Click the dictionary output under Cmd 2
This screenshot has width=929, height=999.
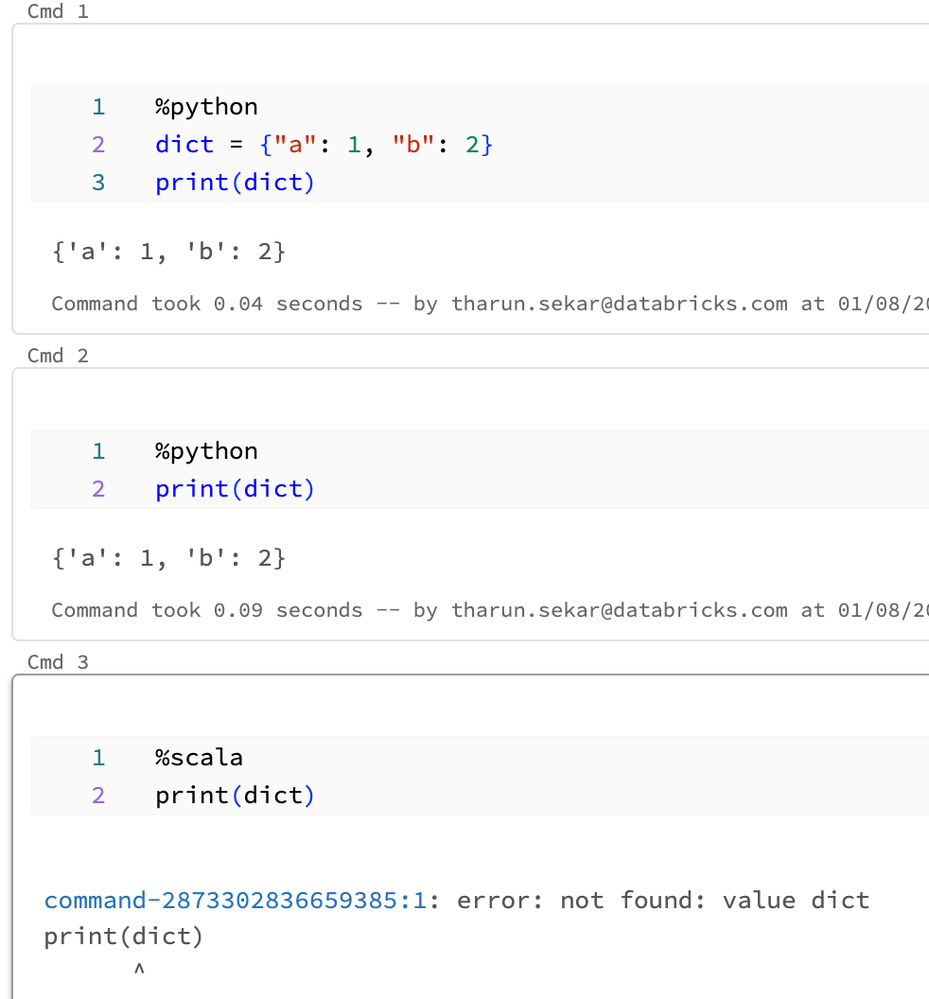pos(168,557)
